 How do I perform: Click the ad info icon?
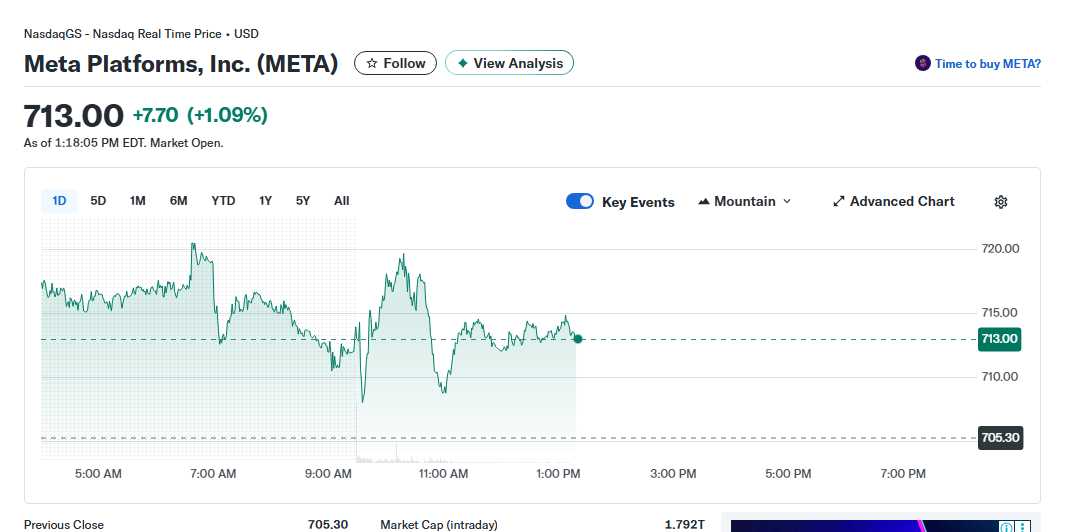(1007, 527)
